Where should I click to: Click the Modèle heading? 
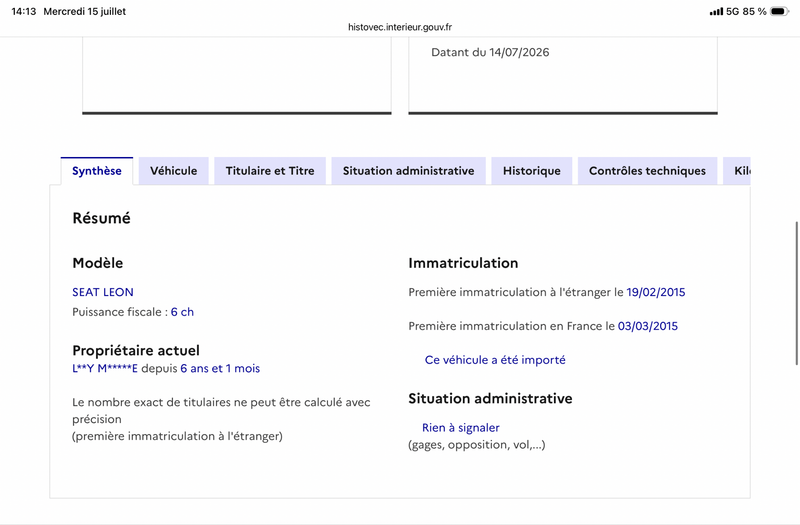point(97,263)
